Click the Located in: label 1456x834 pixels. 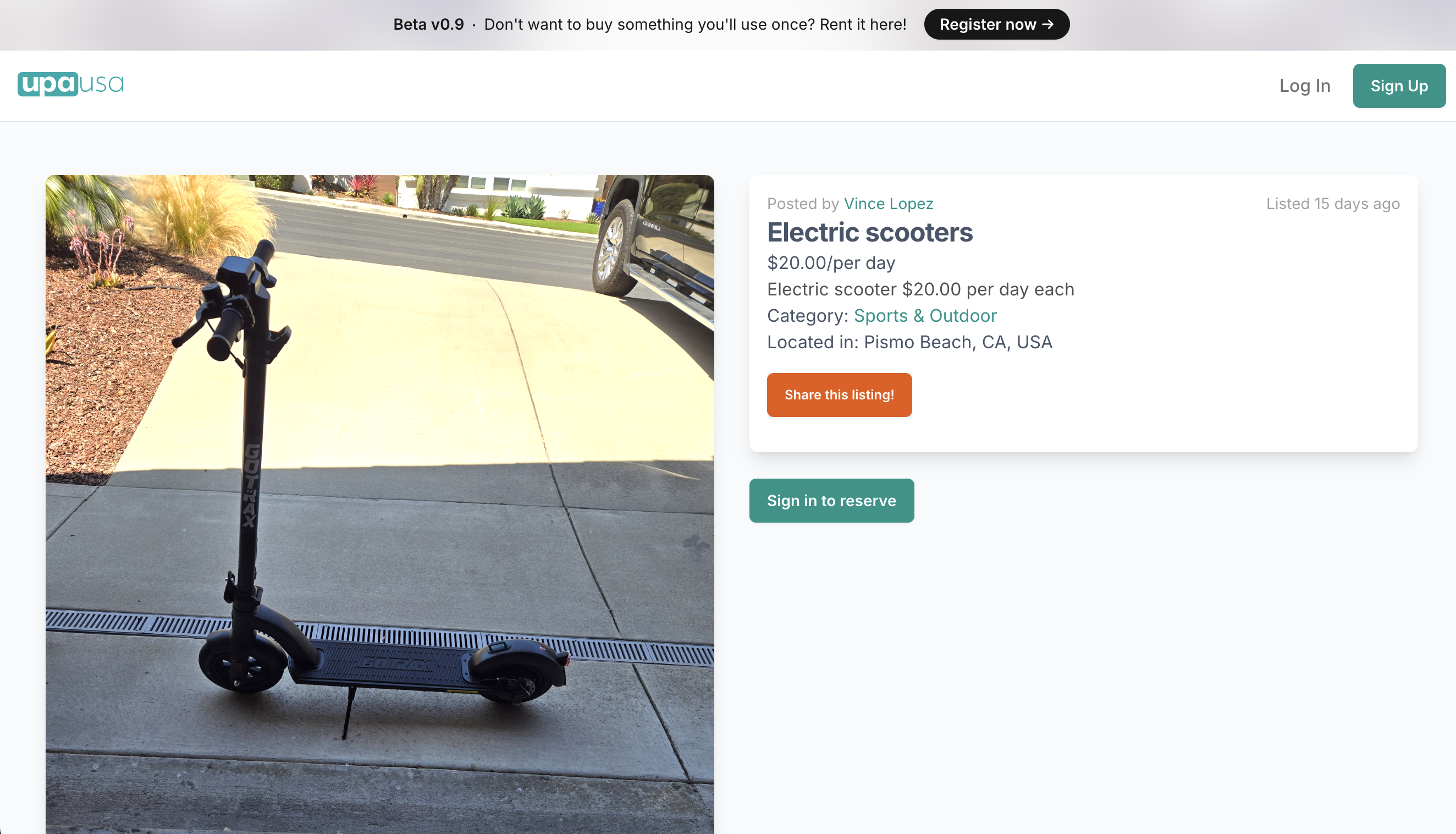813,342
